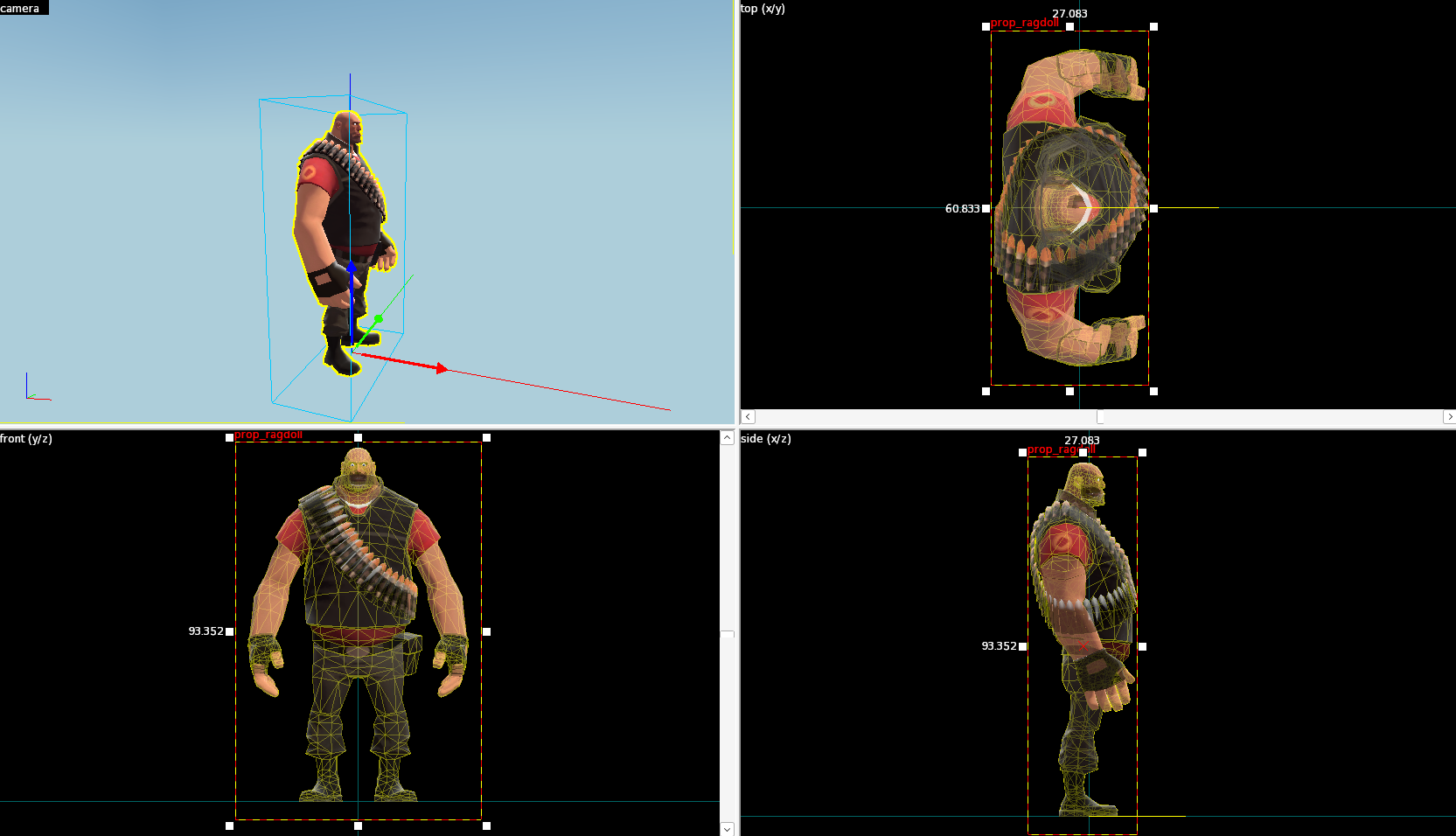Screen dimensions: 1456x836
Task: Click the 60.833 dimension label in the top view
Action: pos(963,209)
